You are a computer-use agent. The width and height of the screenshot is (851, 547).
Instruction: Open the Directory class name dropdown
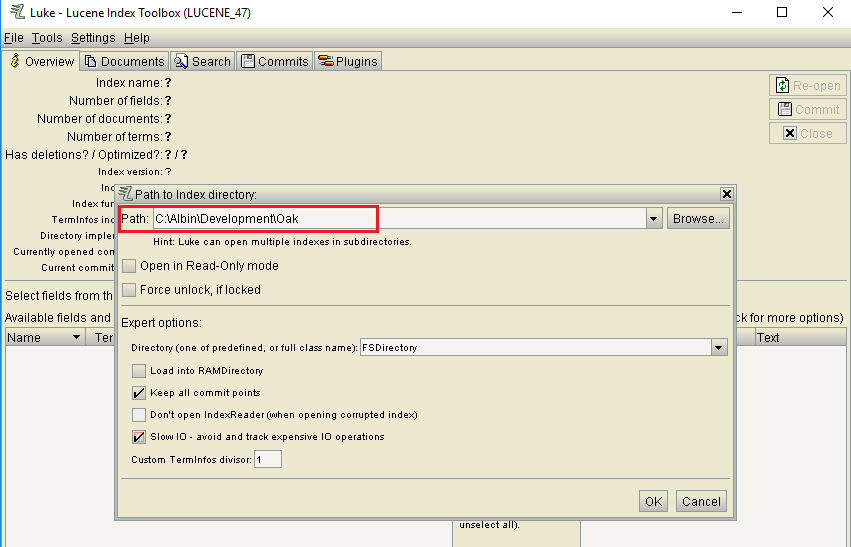coord(719,347)
